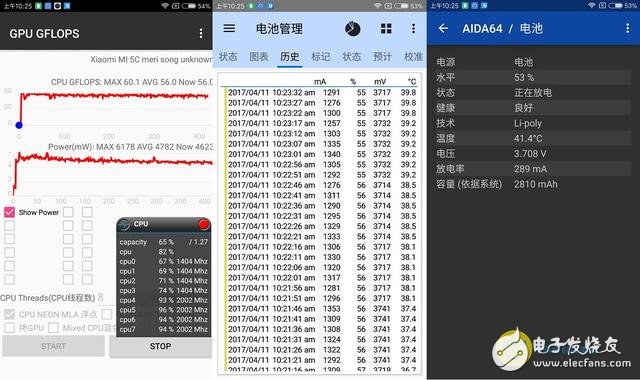Click the Xiaomi MI 5C device text
This screenshot has height=380, width=640.
(151, 60)
